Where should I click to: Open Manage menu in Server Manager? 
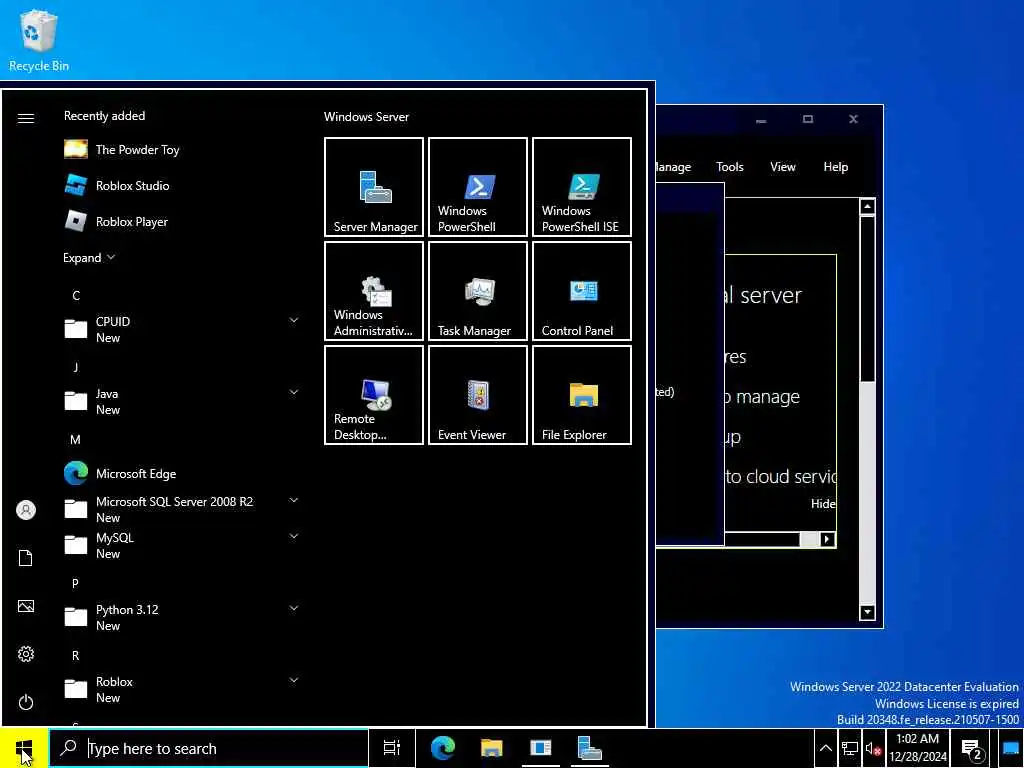(x=673, y=167)
